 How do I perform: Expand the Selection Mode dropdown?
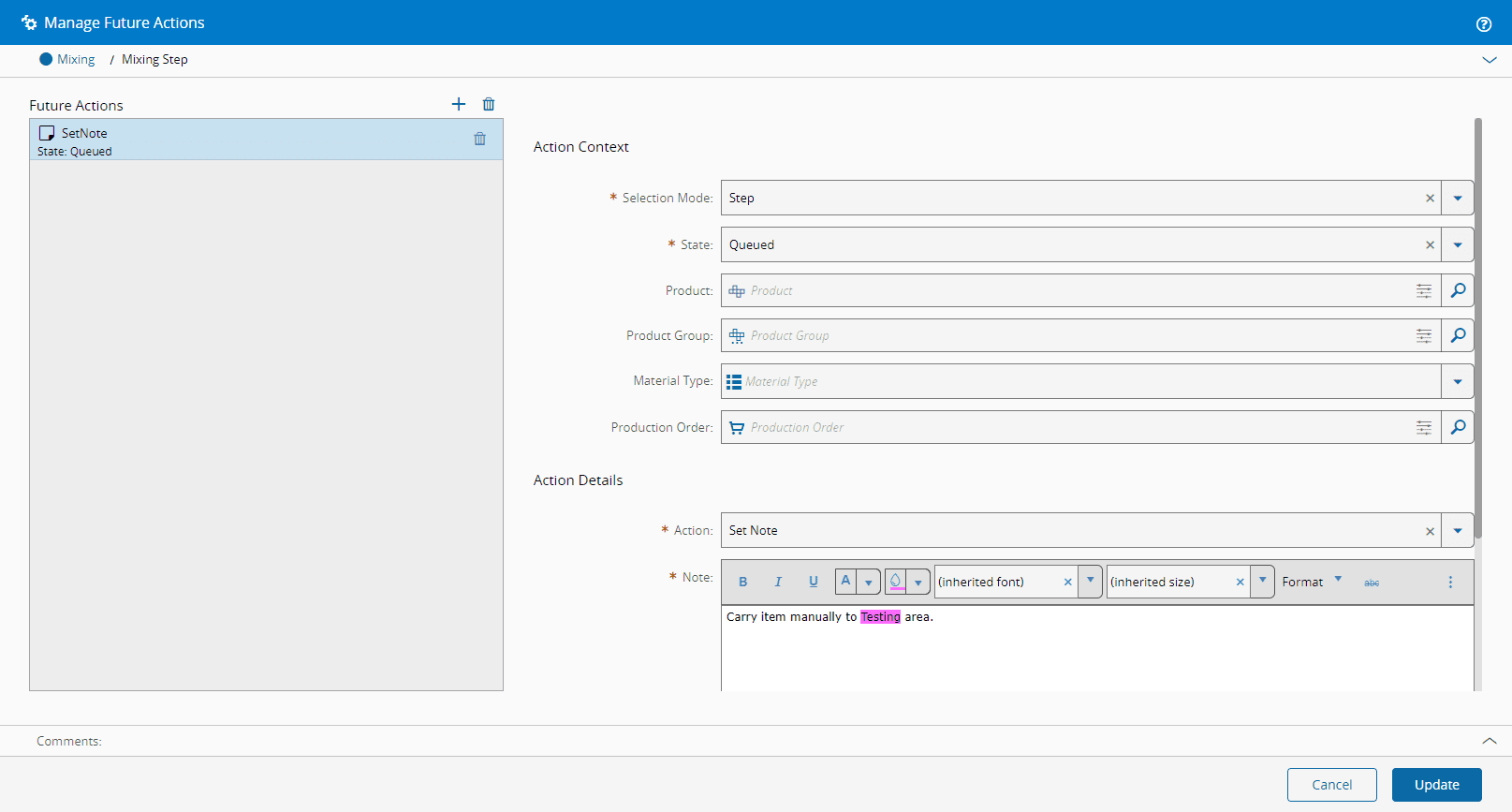tap(1458, 198)
